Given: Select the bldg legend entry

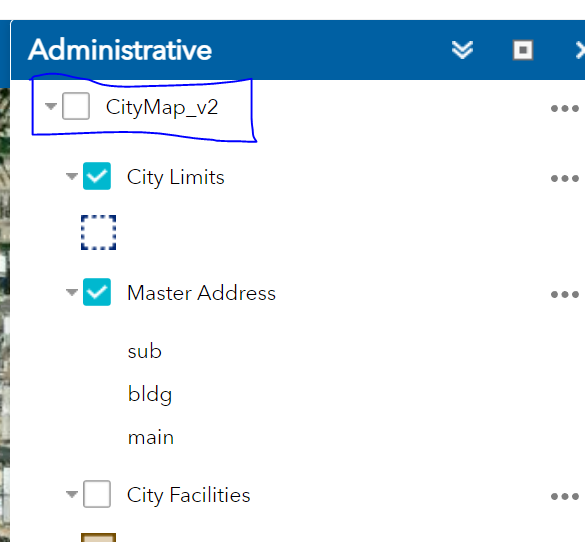Looking at the screenshot, I should coord(150,395).
